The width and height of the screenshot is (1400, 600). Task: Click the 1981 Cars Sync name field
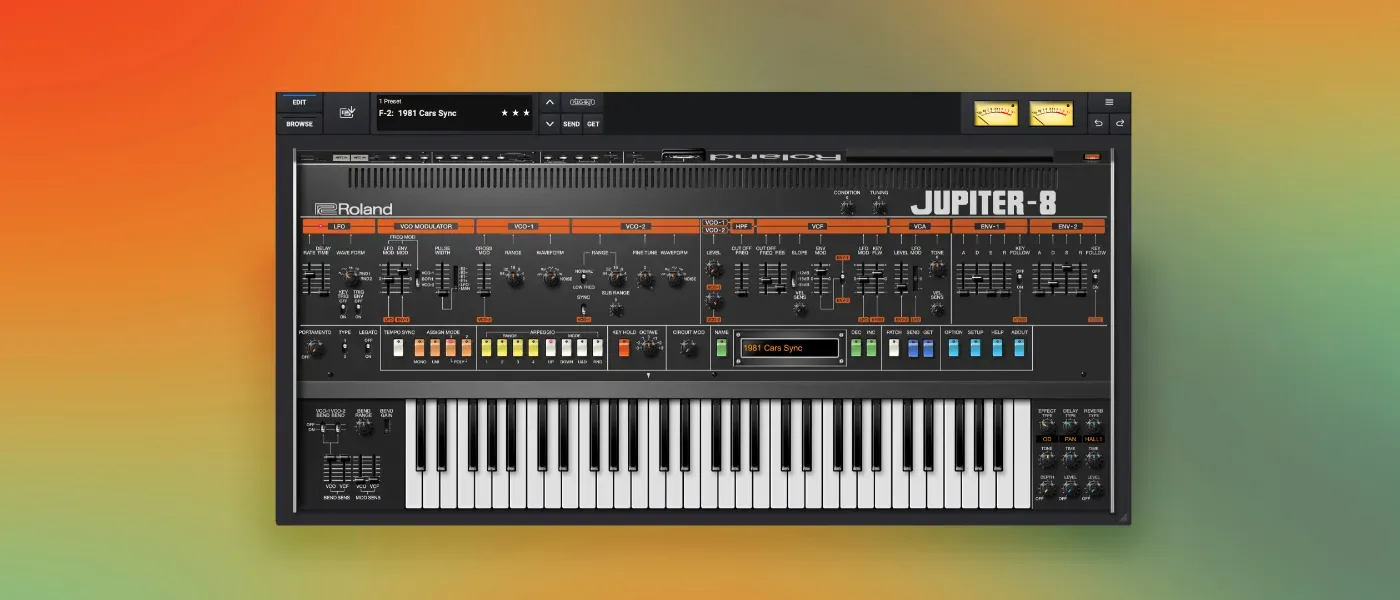[790, 348]
